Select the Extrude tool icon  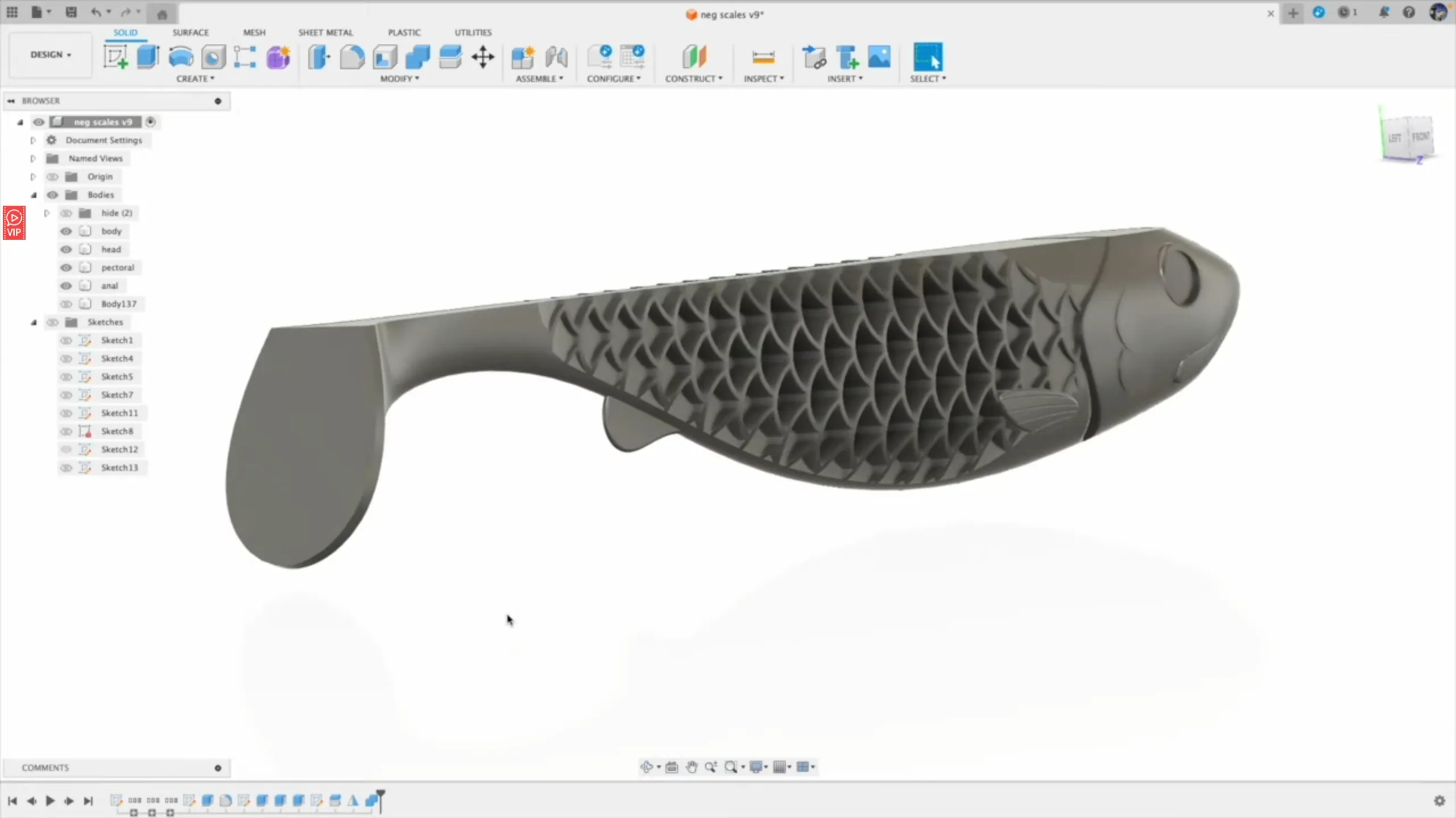148,57
